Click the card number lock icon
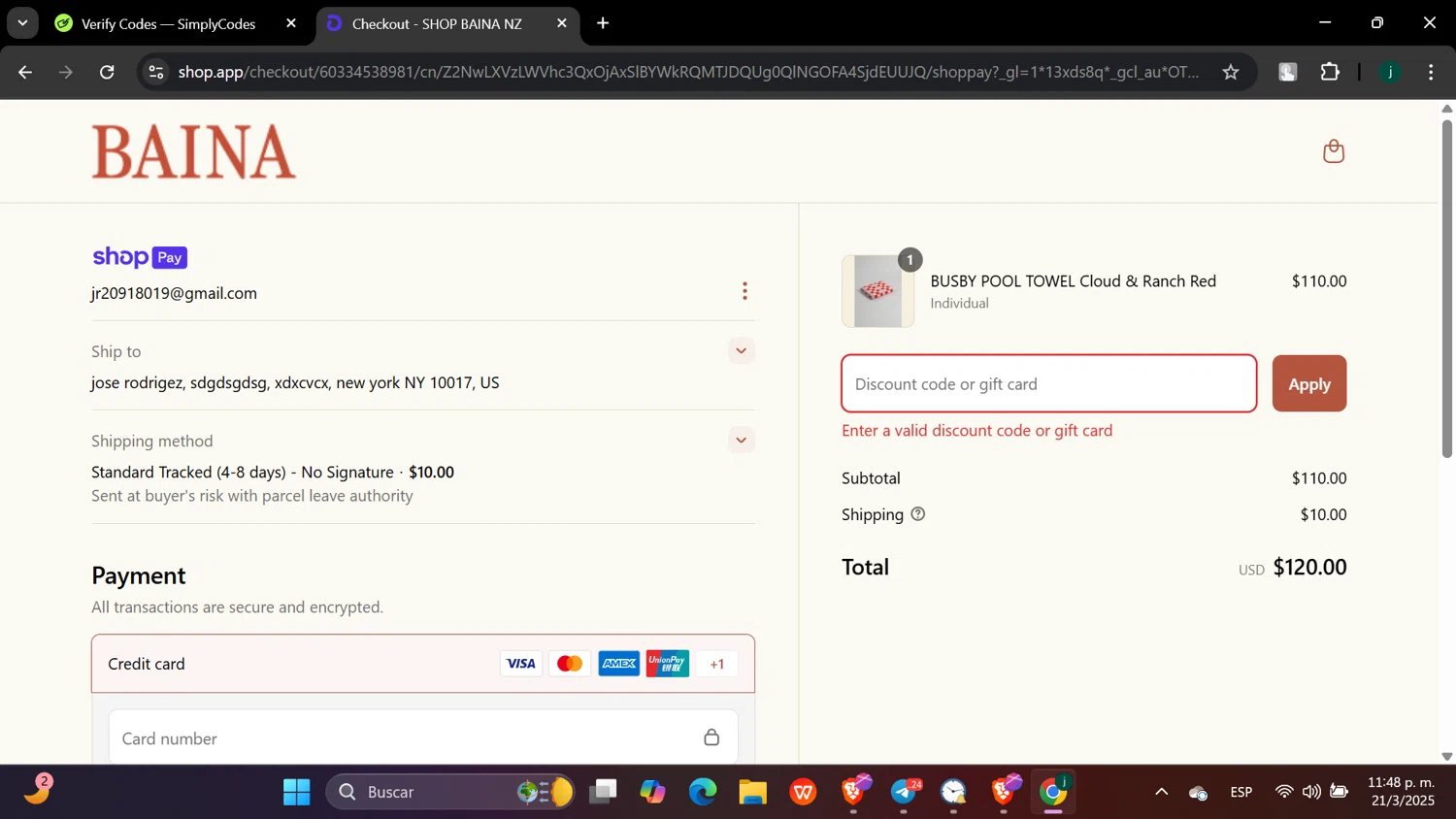This screenshot has width=1456, height=819. click(x=711, y=737)
